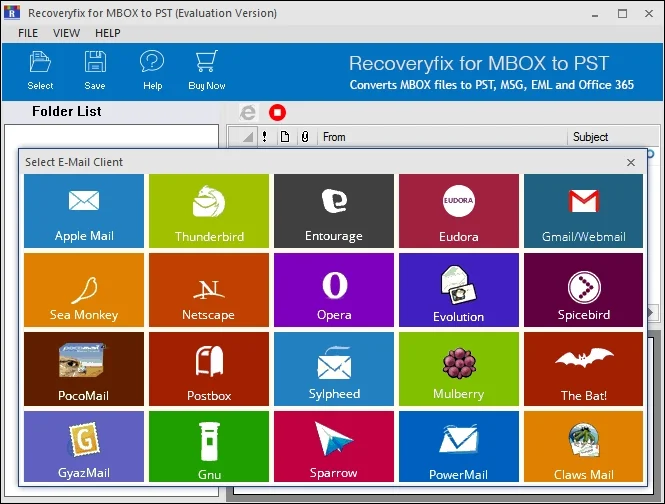
Task: Click the red stop button
Action: point(277,112)
